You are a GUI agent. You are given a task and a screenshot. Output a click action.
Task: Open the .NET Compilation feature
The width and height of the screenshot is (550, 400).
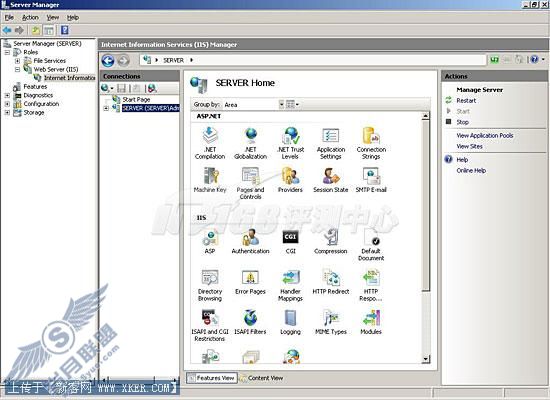[x=210, y=143]
